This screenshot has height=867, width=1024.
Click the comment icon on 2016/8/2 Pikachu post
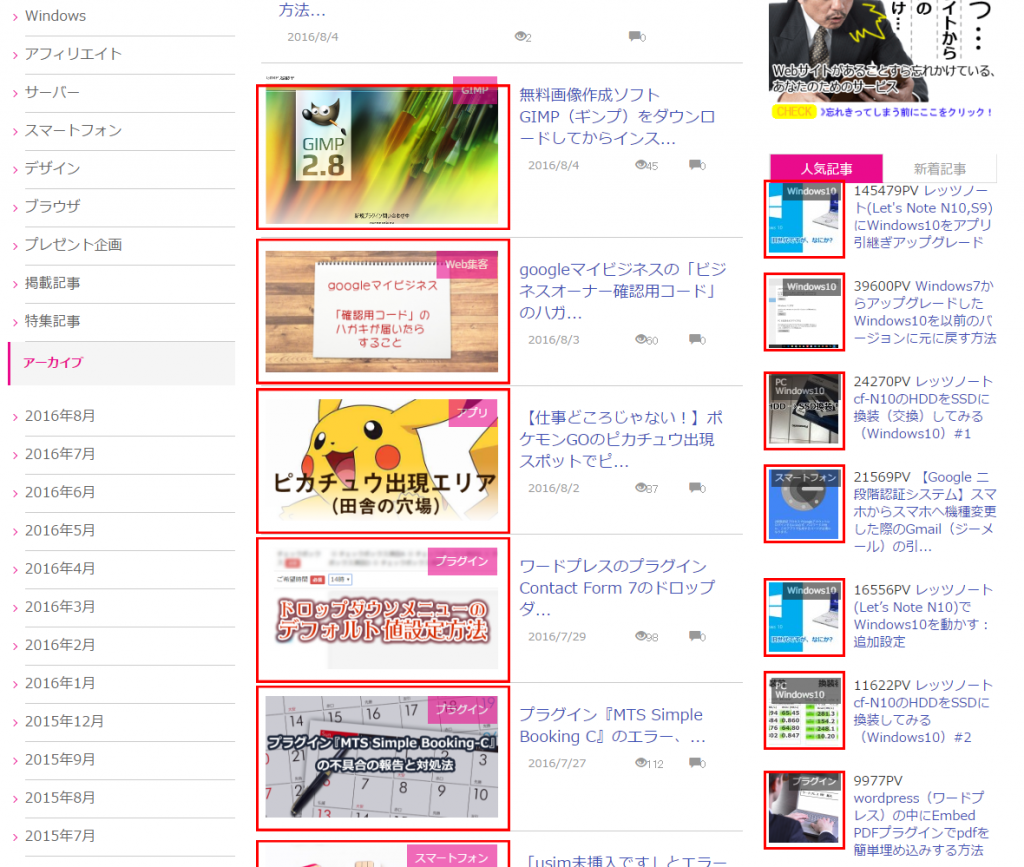[x=695, y=487]
